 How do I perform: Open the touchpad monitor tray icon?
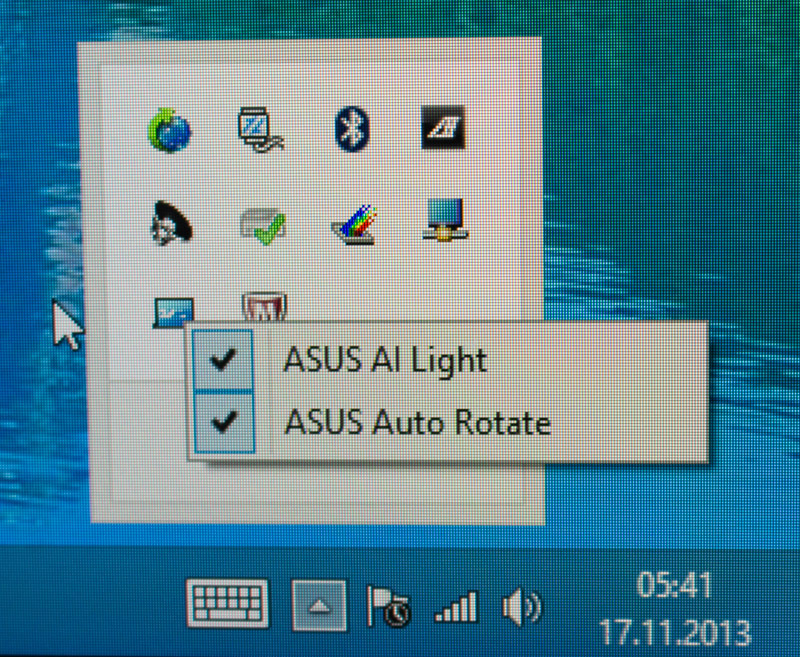point(261,130)
